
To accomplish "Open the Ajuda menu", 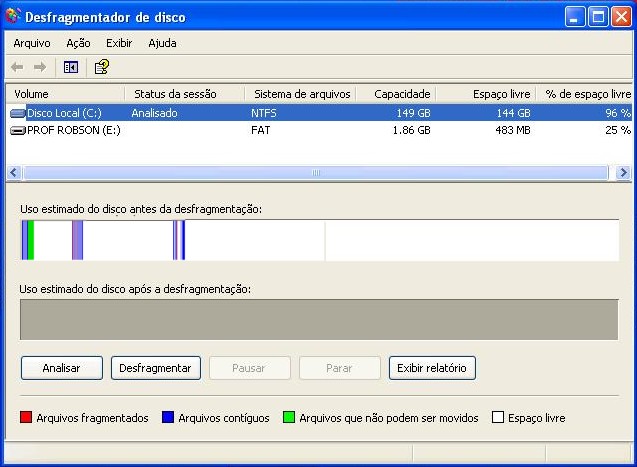I will click(162, 43).
